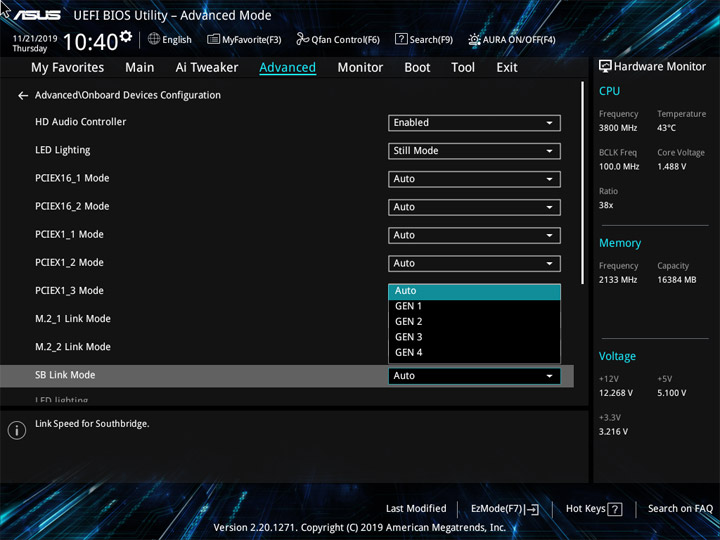
Task: Click the globe language icon
Action: (x=154, y=39)
